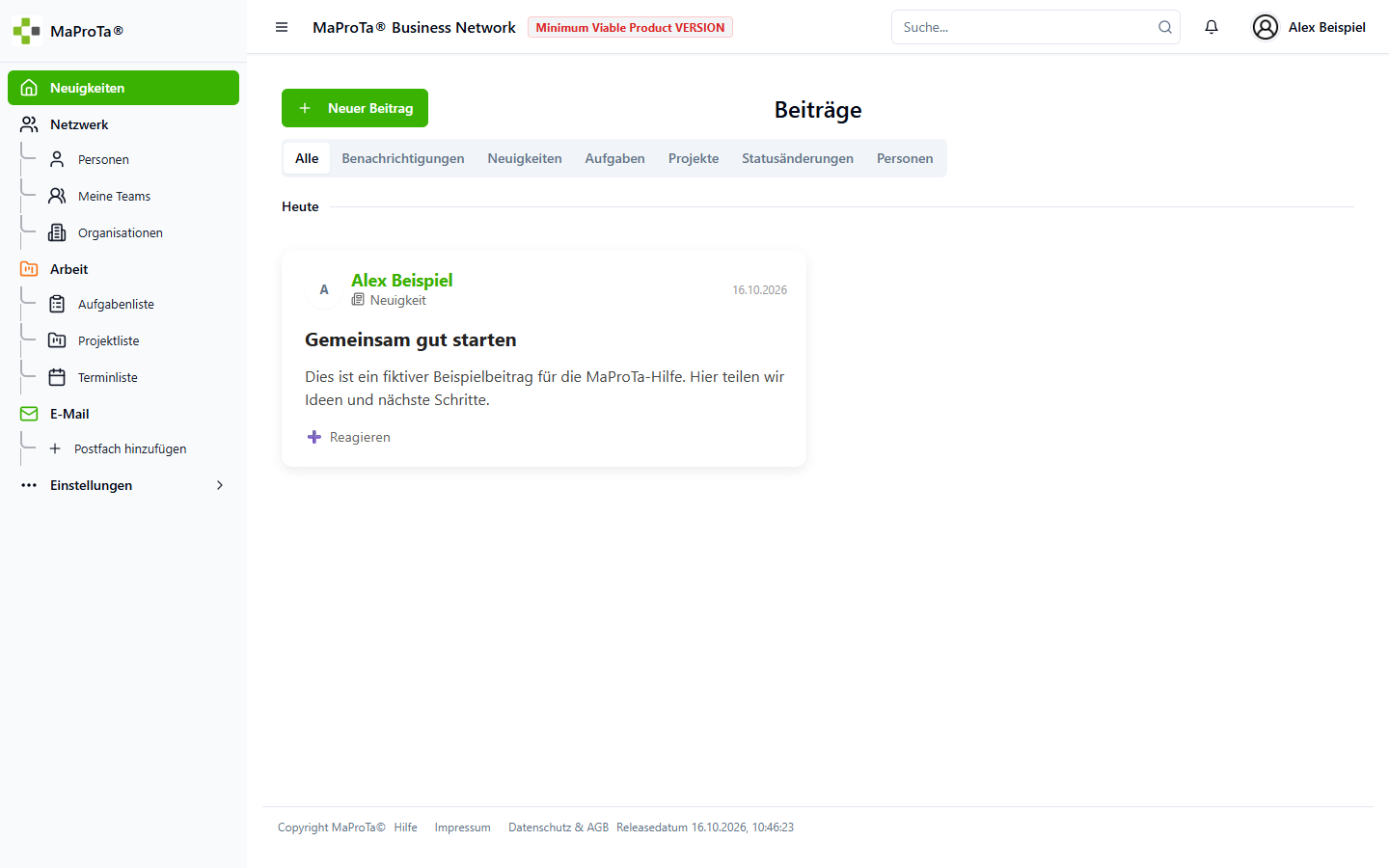Click the Arbeit folder icon
Screen dimensions: 1389x868
pos(29,269)
